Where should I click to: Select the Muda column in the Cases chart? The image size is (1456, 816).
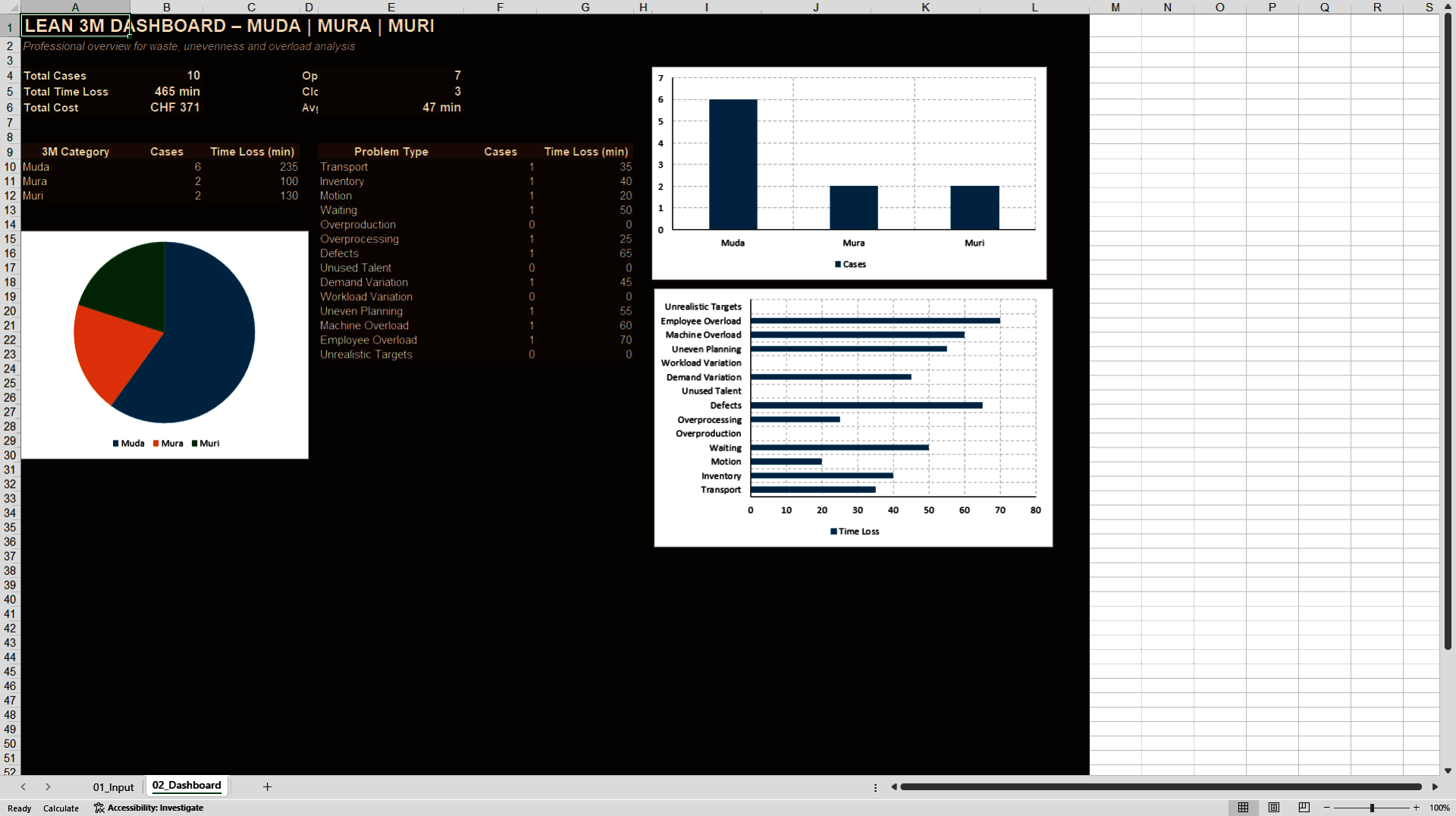(733, 164)
